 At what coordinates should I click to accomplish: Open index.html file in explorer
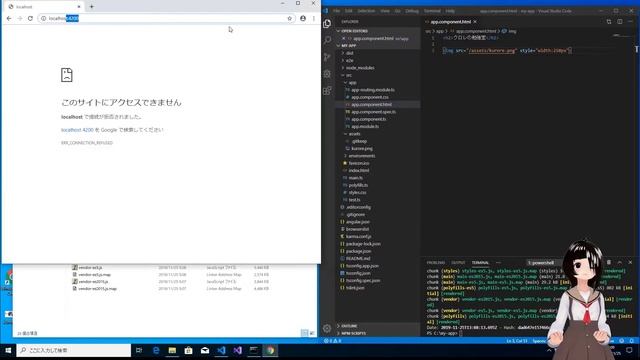(359, 171)
